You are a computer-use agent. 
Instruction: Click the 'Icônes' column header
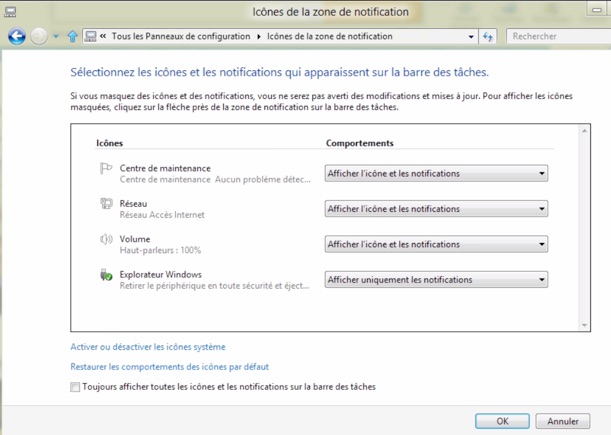(x=109, y=143)
